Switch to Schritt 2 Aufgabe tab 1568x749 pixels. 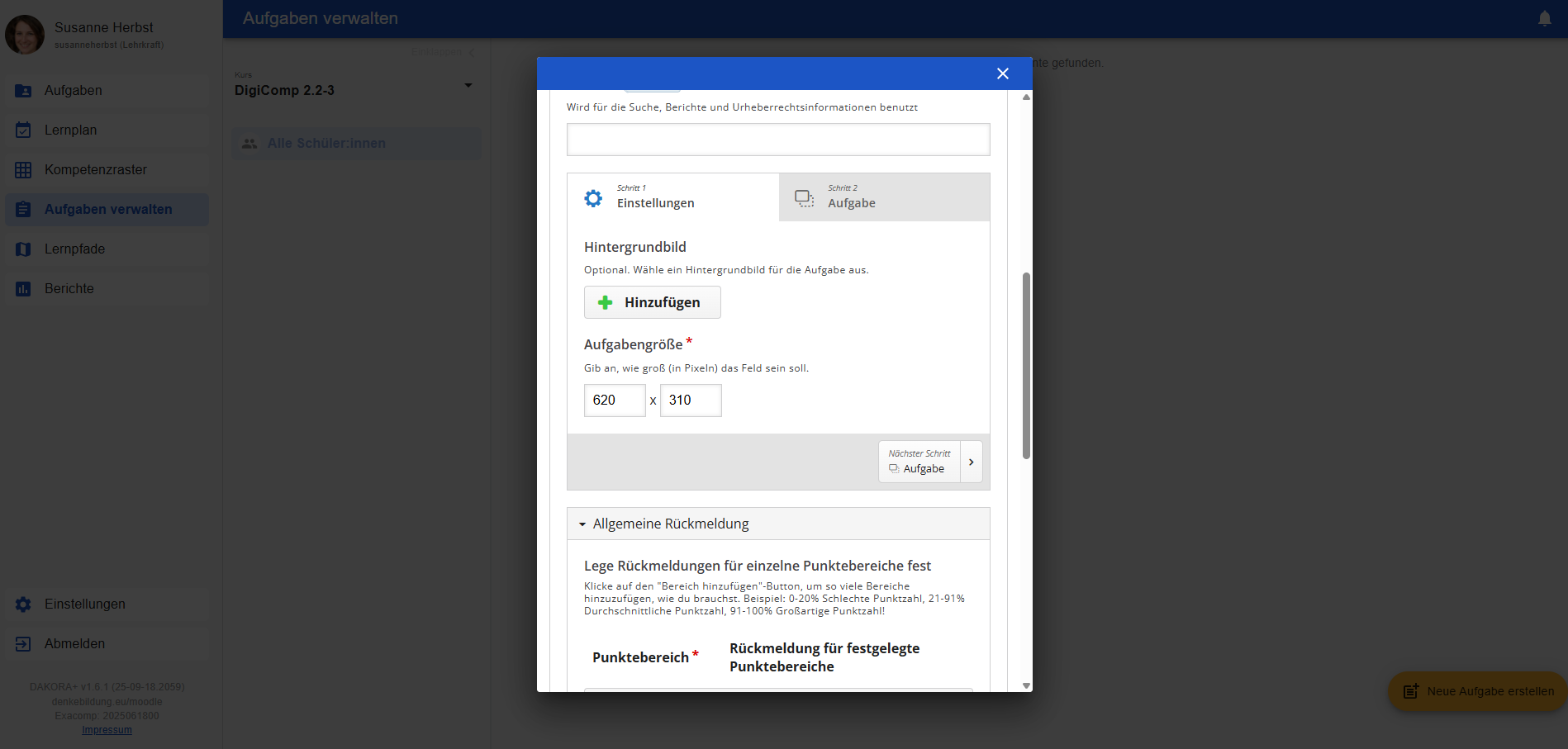[x=883, y=197]
